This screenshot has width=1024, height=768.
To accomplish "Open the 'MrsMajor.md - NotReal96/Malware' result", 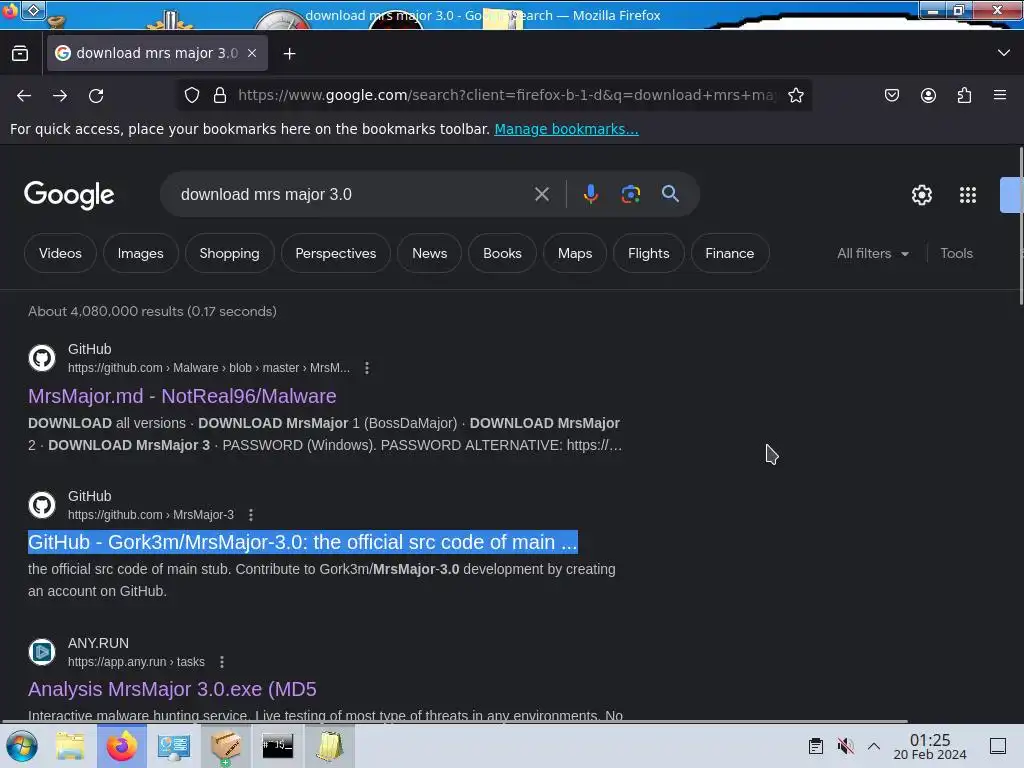I will pyautogui.click(x=182, y=396).
